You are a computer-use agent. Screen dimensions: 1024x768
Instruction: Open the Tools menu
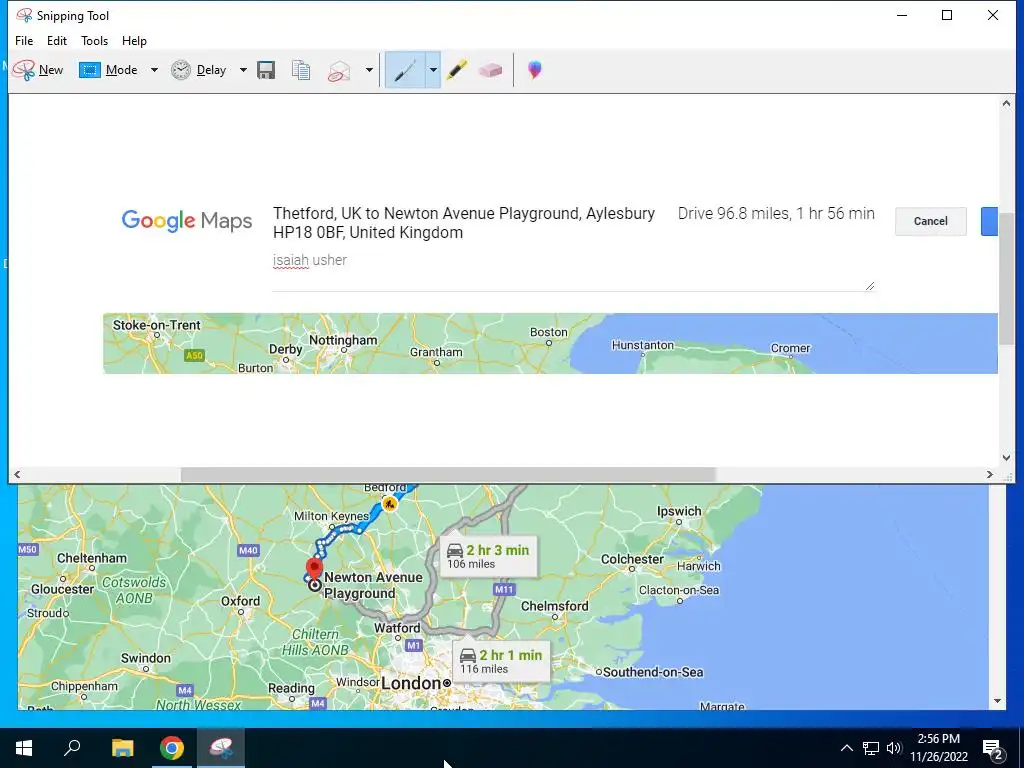click(x=94, y=40)
